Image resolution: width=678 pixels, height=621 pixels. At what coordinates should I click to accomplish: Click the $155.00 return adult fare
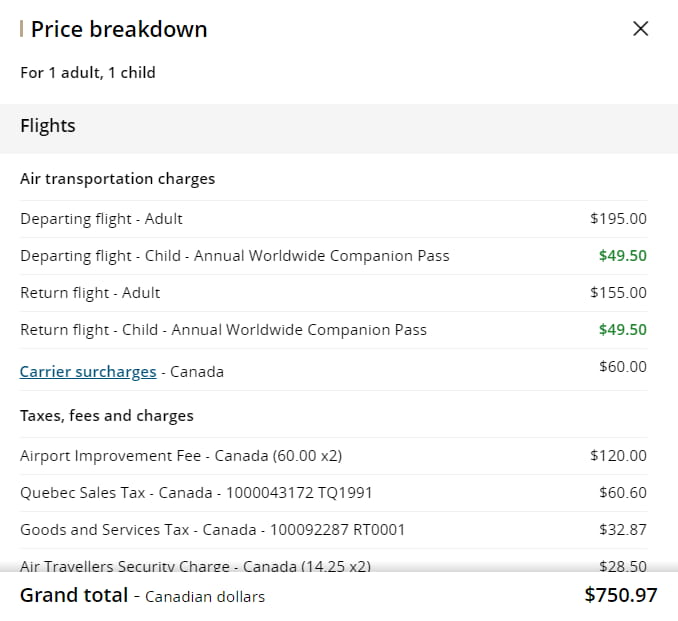pos(618,293)
